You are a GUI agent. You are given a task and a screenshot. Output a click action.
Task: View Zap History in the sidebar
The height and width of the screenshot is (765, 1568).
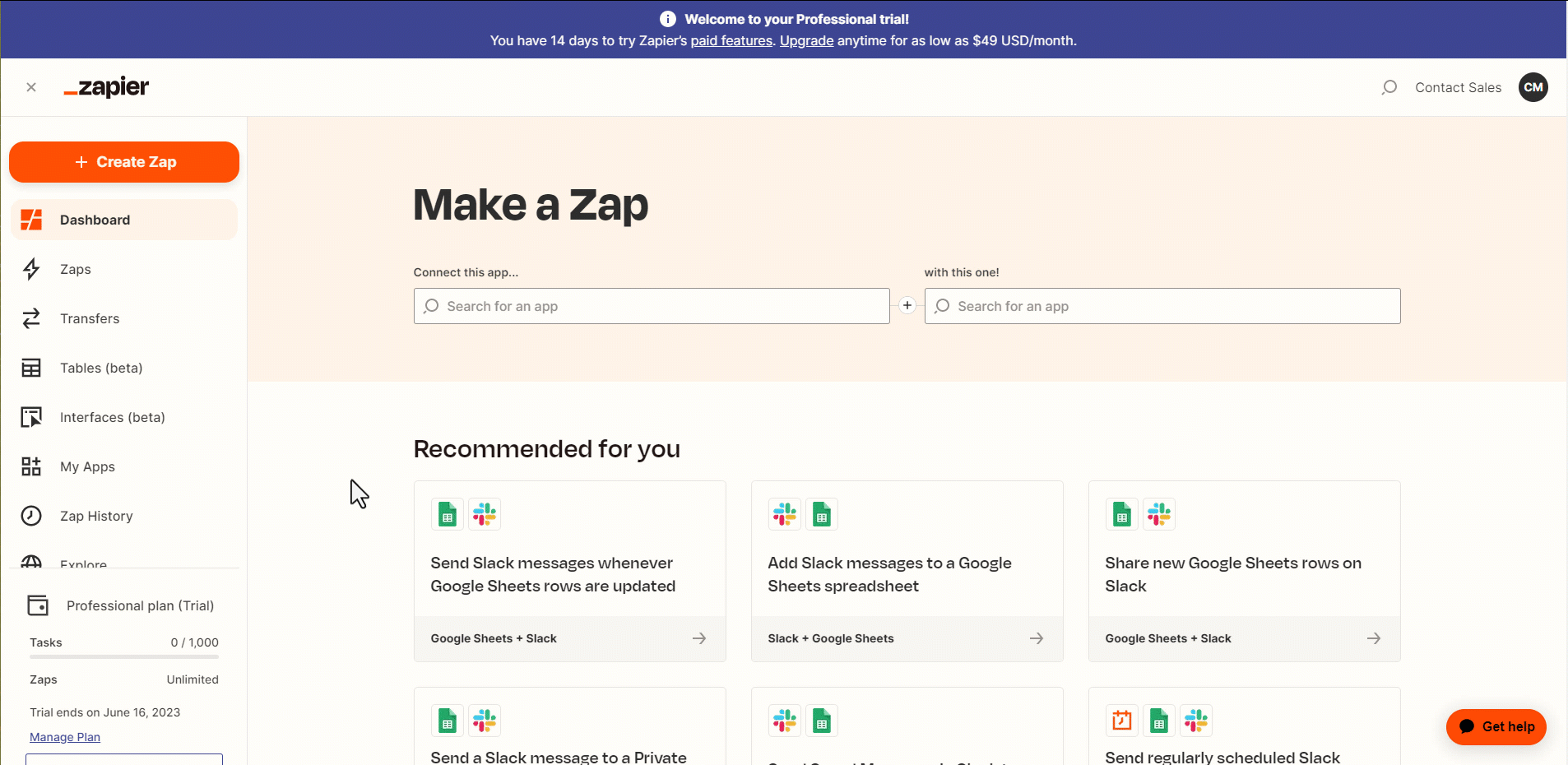[x=124, y=516]
